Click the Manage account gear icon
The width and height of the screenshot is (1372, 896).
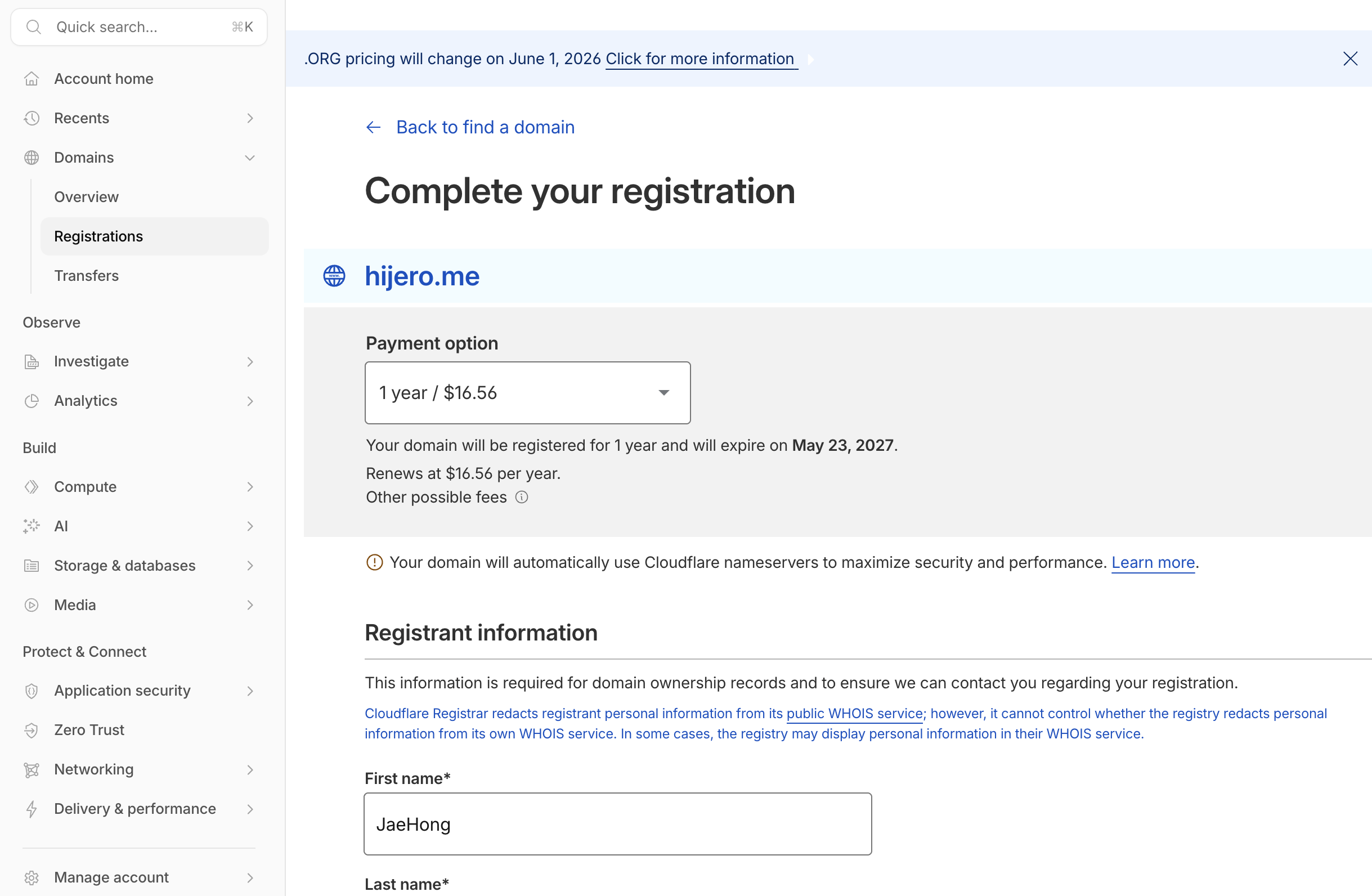pos(32,877)
